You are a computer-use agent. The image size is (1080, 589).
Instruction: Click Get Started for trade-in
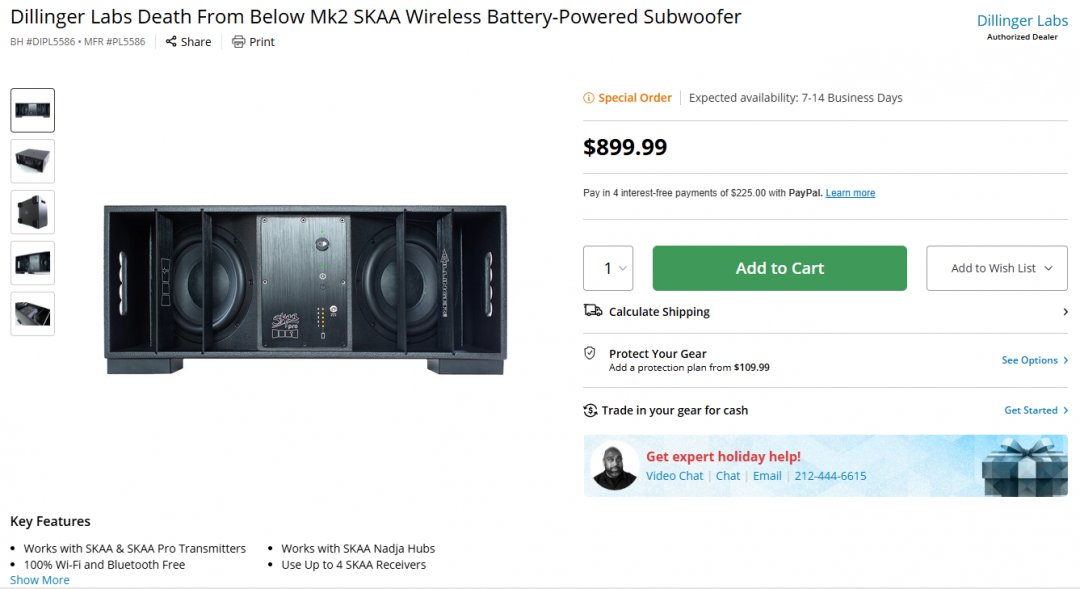tap(1035, 411)
